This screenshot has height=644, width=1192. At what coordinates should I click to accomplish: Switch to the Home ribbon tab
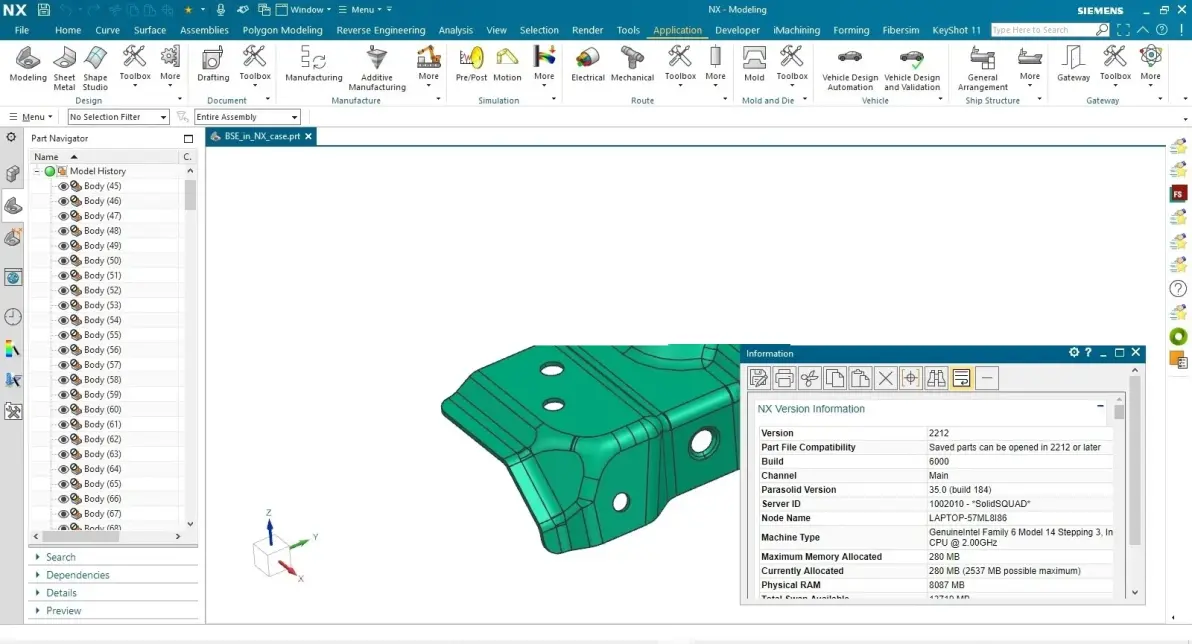68,30
